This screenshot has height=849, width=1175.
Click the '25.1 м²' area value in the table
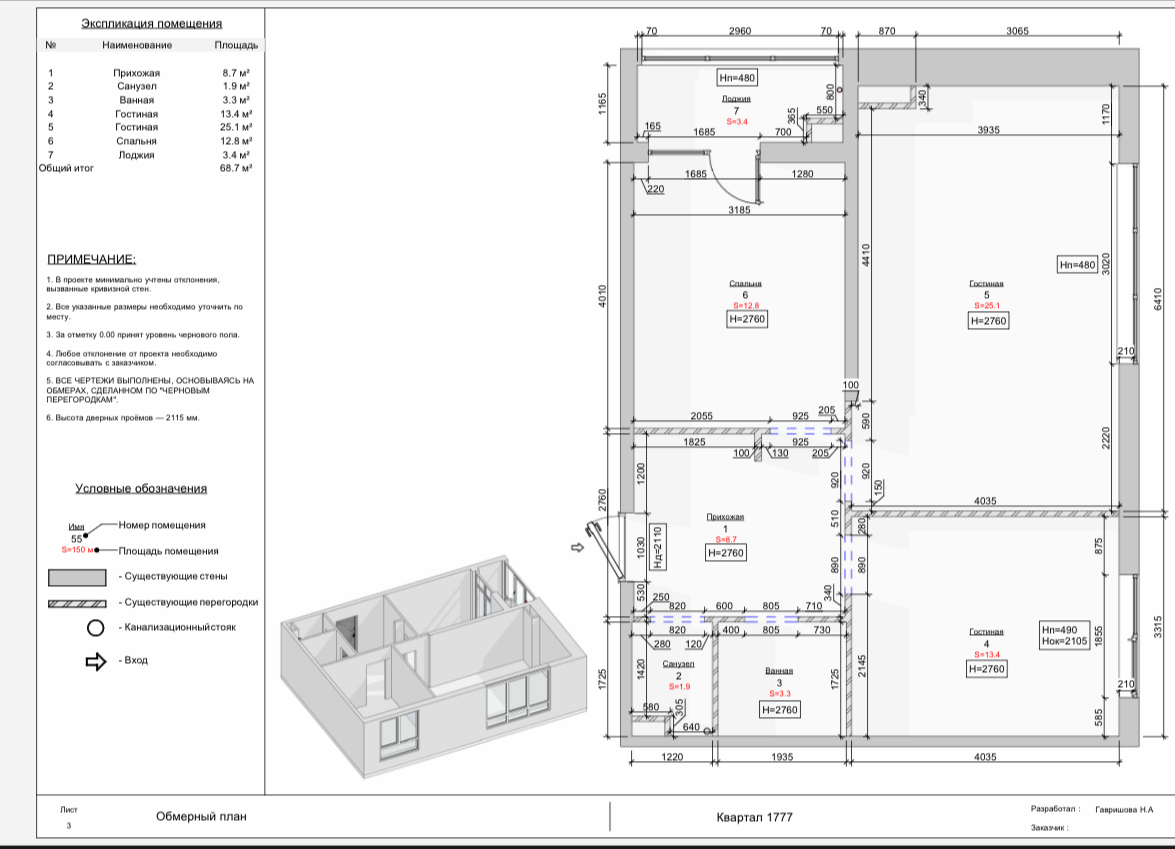tap(236, 127)
